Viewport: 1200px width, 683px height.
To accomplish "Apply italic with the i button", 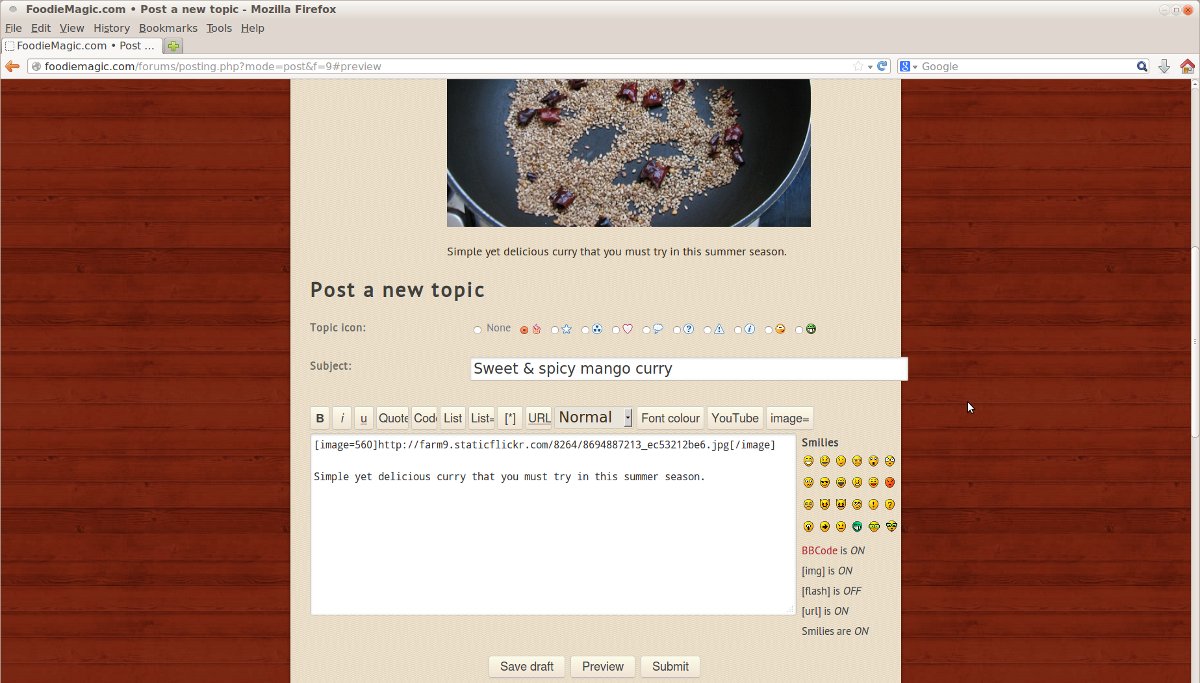I will tap(342, 418).
